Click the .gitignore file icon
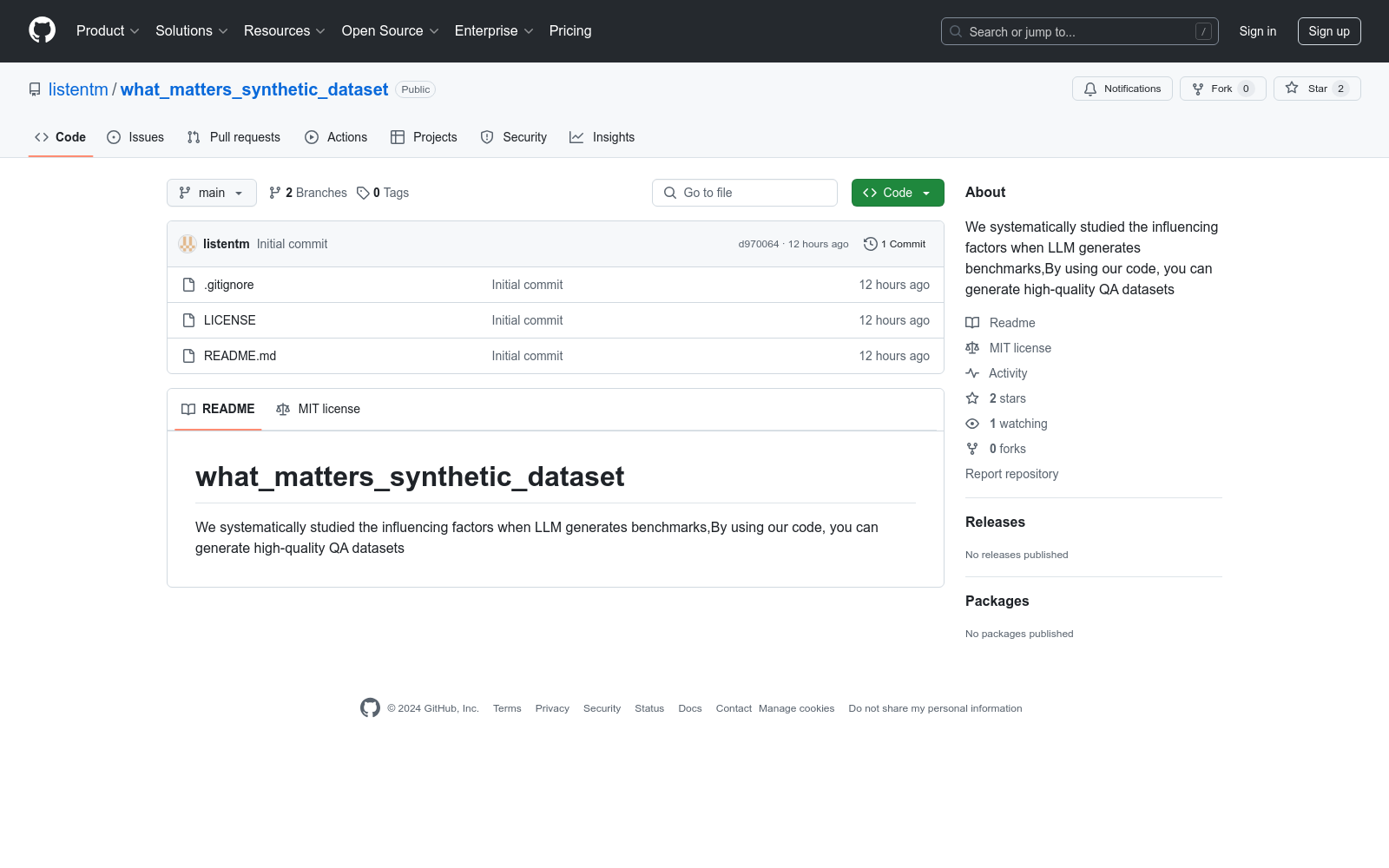Screen dimensions: 1389x868 click(x=188, y=285)
